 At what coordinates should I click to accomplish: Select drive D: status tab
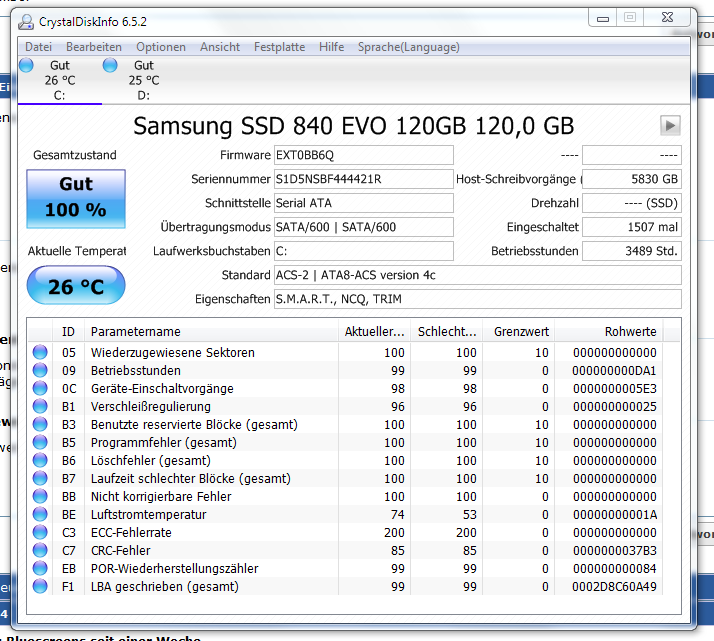pos(143,80)
